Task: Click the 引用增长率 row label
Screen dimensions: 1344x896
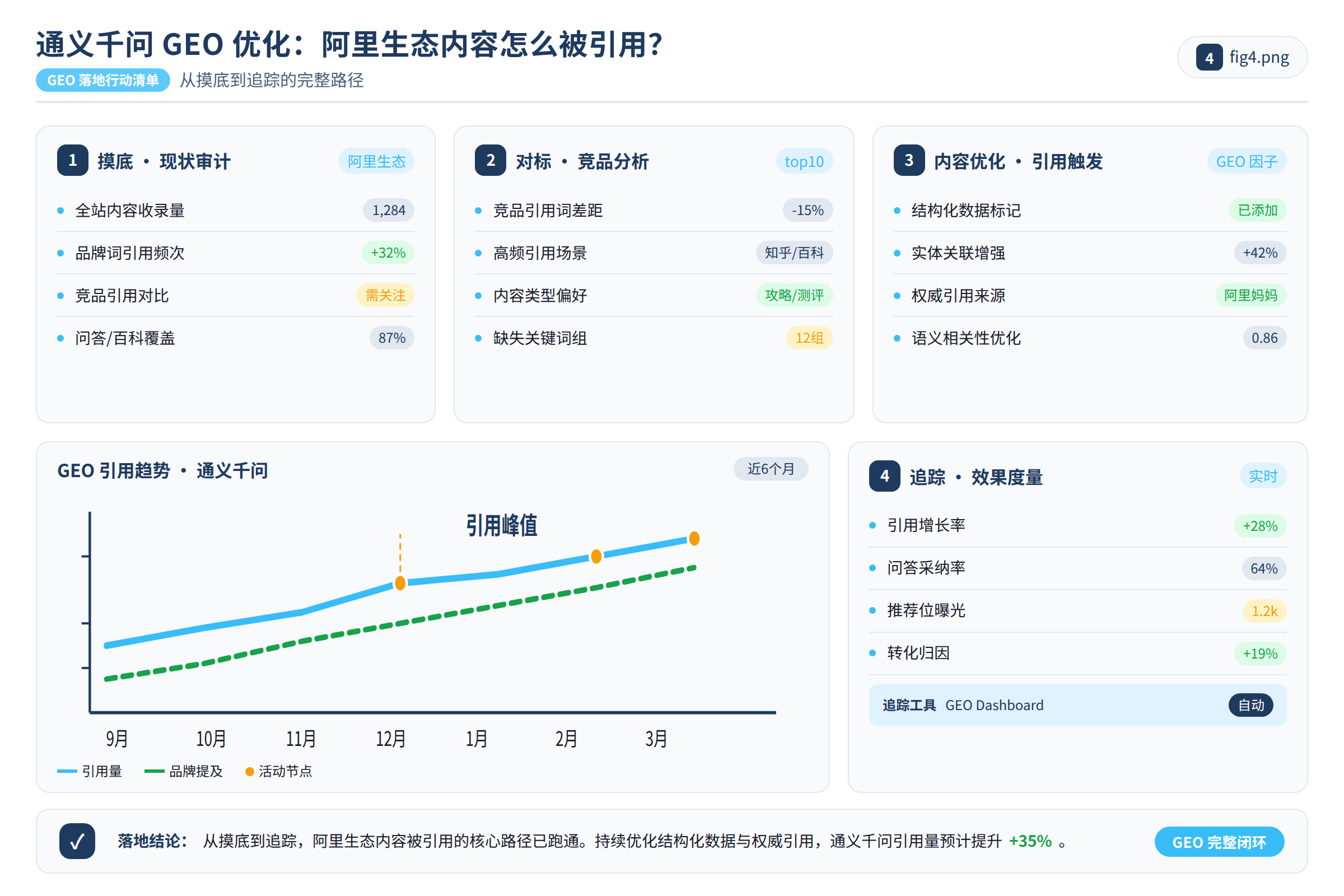Action: [x=926, y=525]
